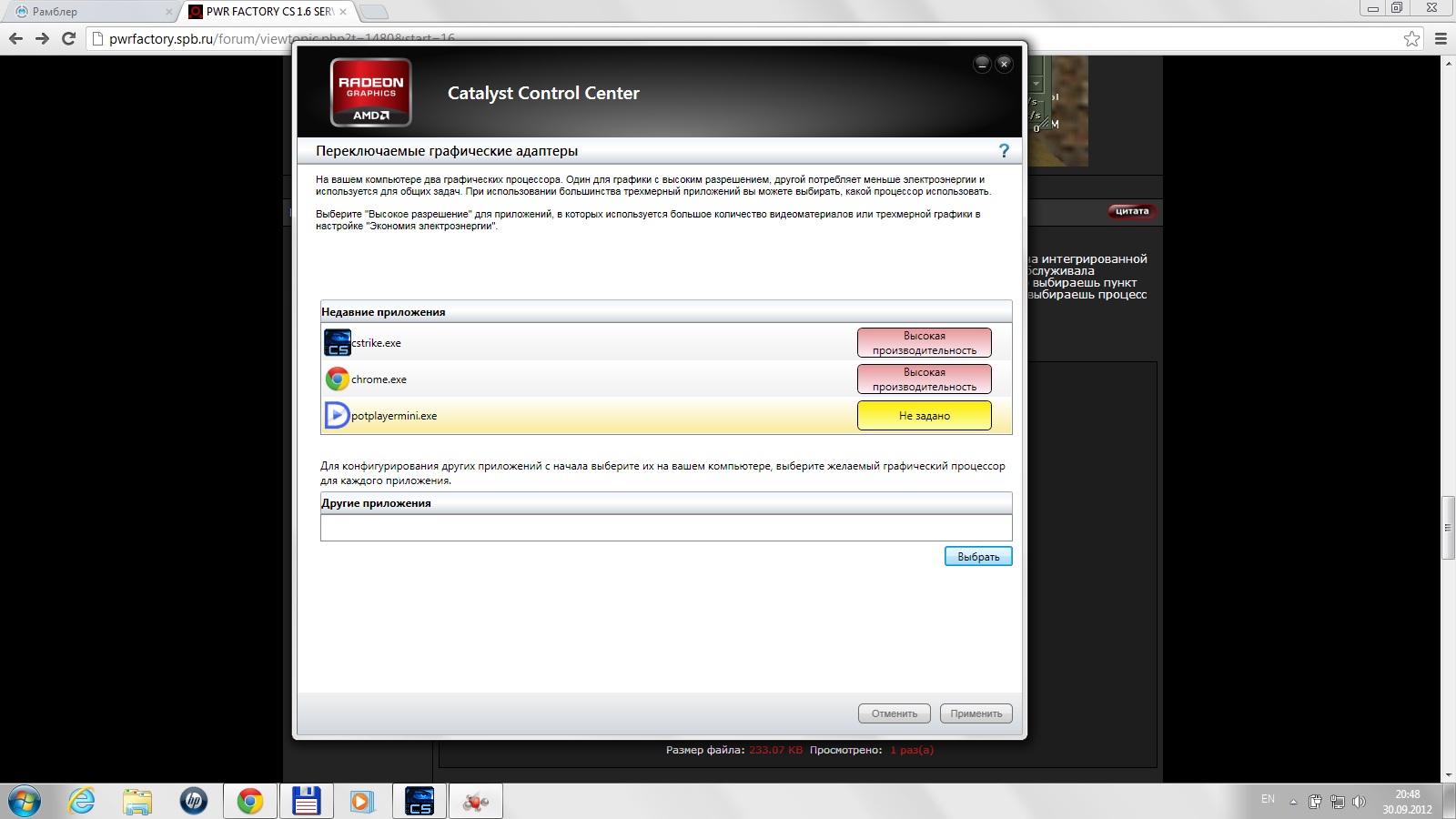Click the 'Применить' button
Image resolution: width=1456 pixels, height=819 pixels.
point(976,713)
